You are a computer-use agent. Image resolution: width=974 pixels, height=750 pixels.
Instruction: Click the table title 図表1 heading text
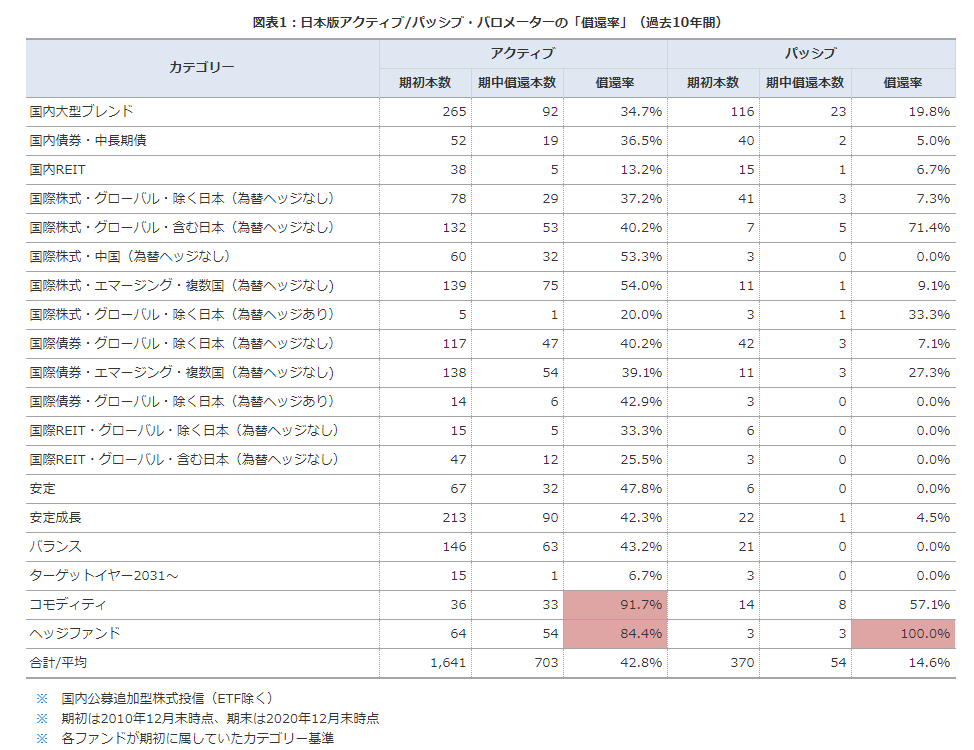tap(487, 22)
